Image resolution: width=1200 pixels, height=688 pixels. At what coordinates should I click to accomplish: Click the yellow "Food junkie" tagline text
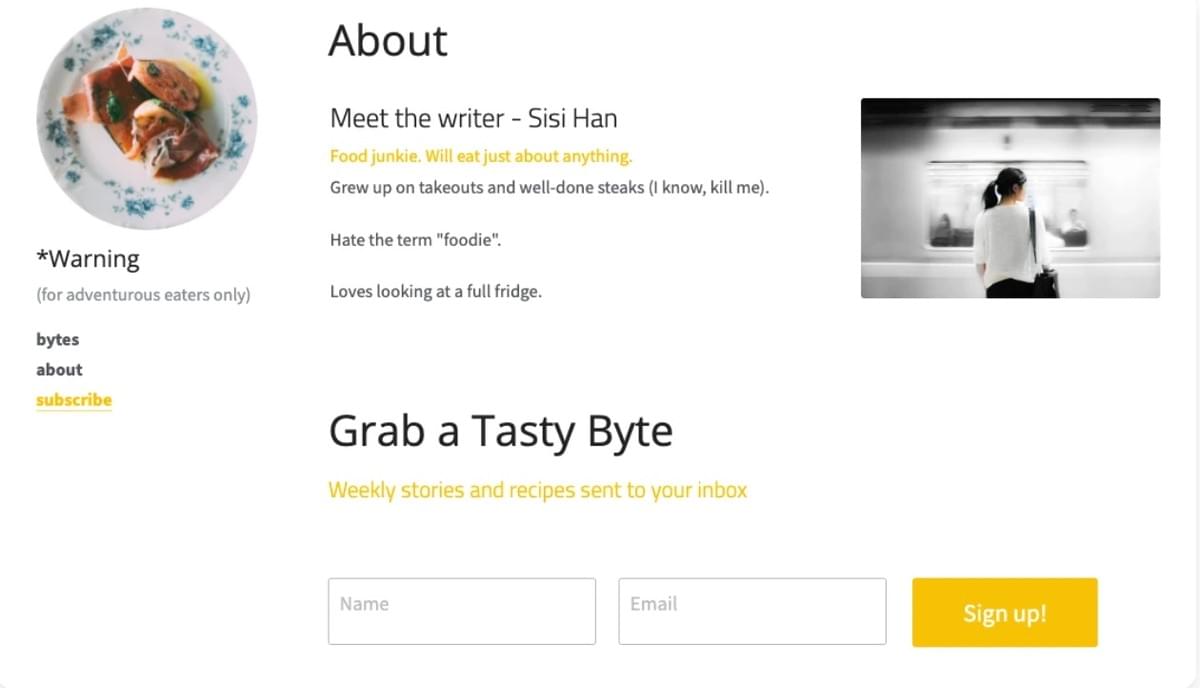tap(480, 156)
